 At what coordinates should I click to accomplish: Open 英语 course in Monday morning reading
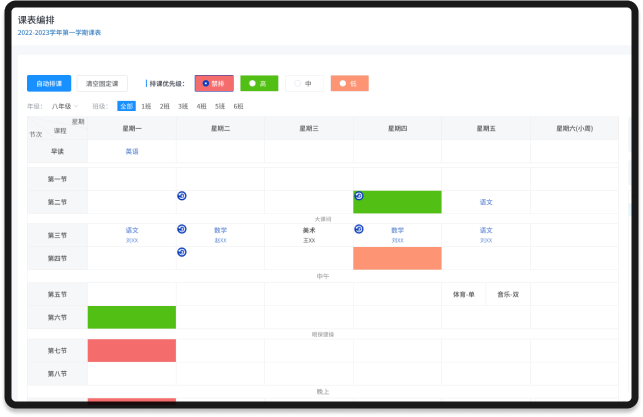[x=132, y=152]
